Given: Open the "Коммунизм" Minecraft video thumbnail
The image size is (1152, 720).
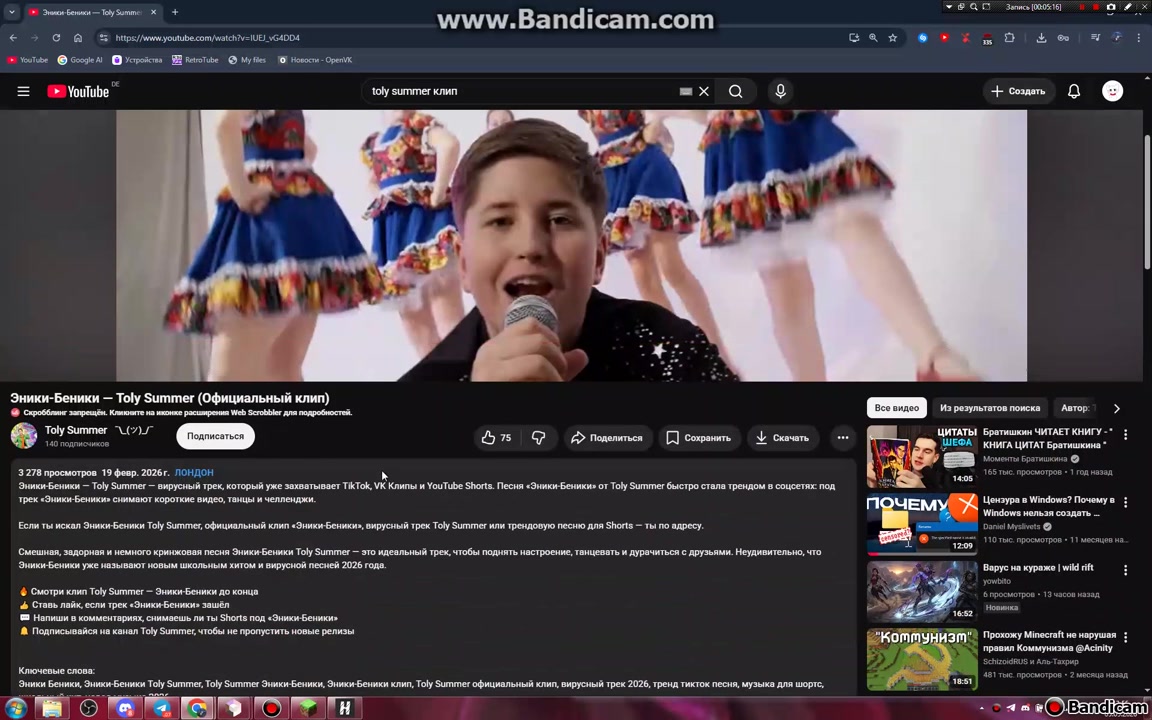Looking at the screenshot, I should coord(922,659).
